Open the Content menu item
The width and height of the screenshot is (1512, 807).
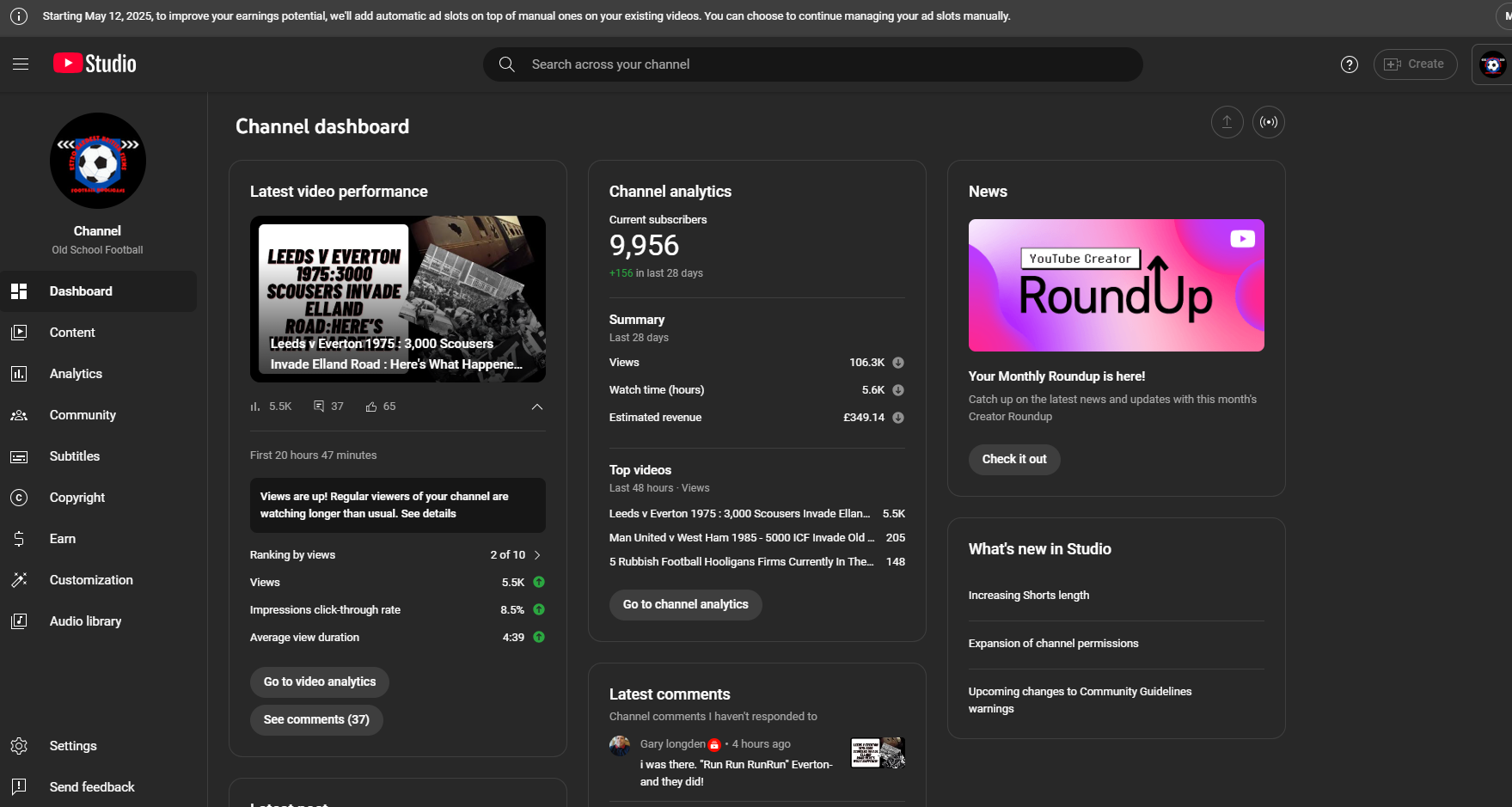(x=99, y=333)
